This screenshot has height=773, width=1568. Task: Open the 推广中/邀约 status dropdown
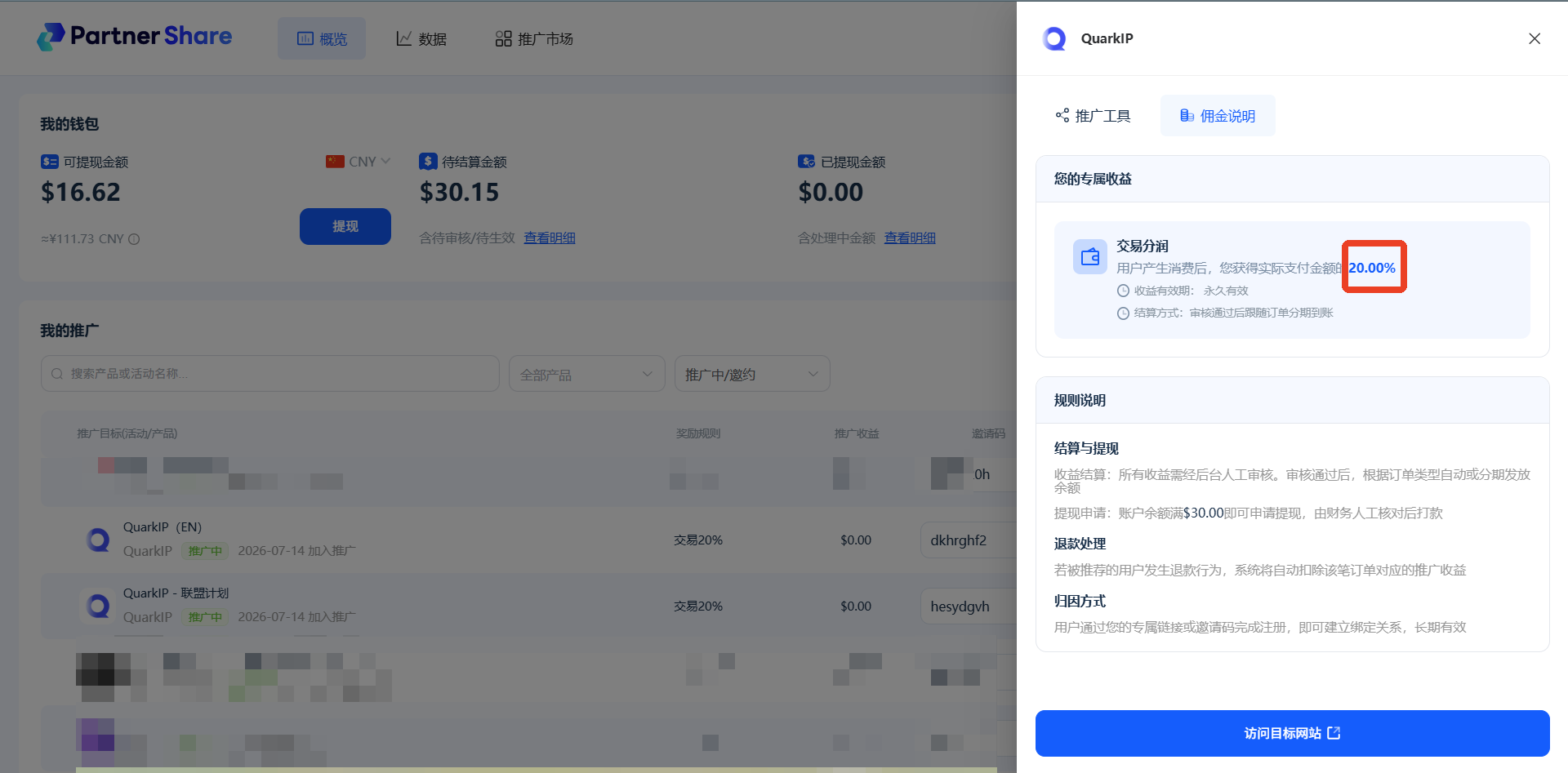[752, 374]
